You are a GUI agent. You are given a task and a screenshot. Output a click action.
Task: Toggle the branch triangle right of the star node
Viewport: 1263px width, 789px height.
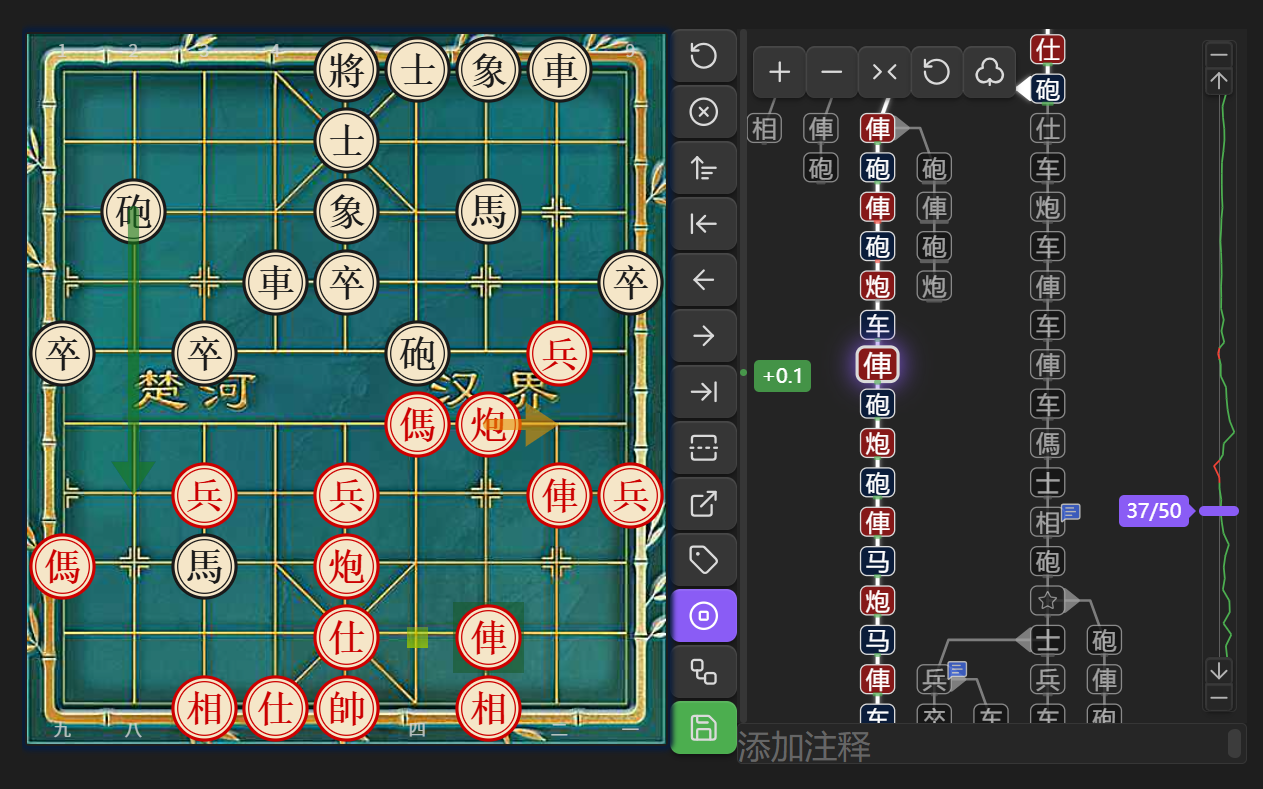[1072, 600]
